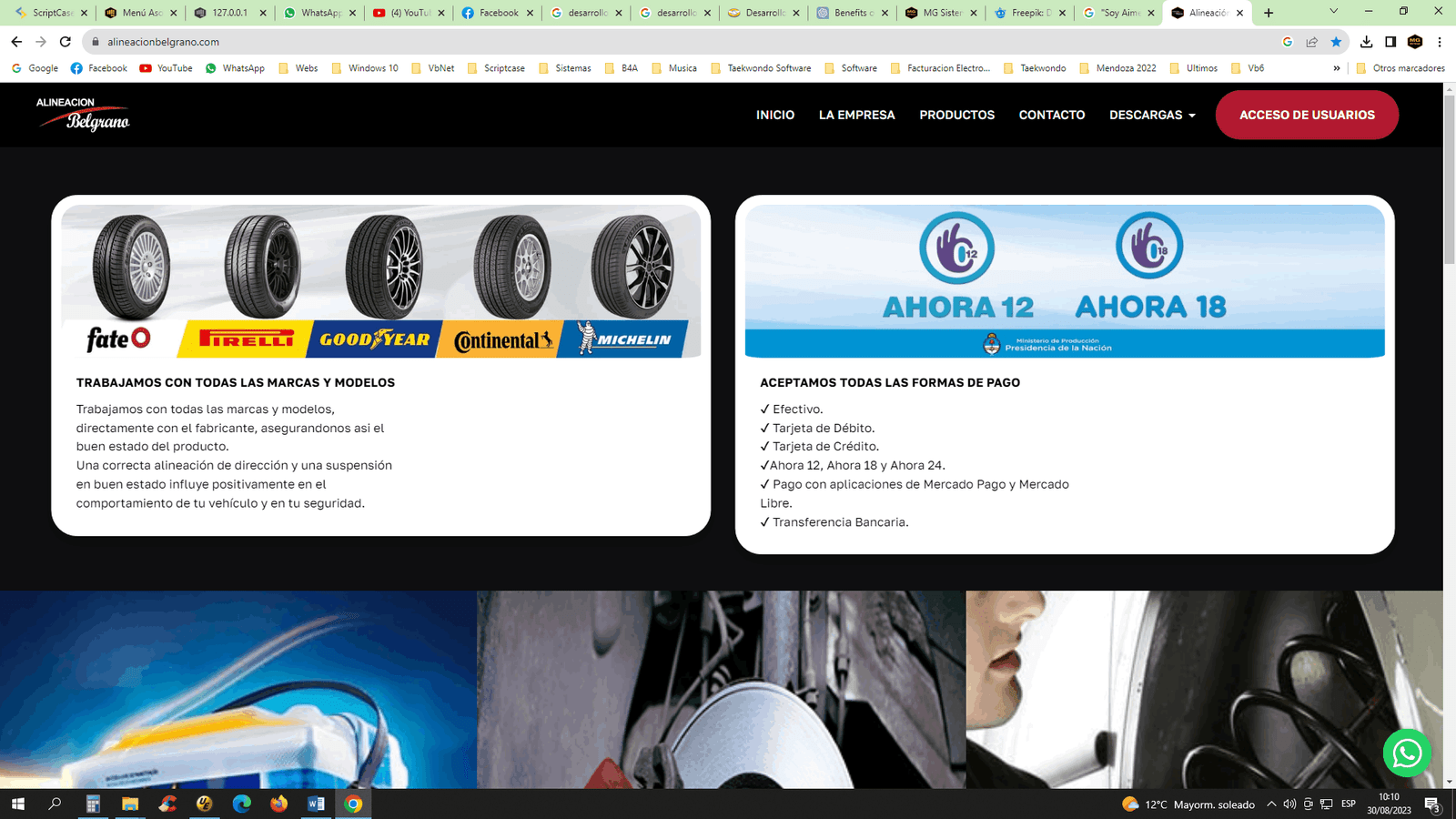Click the Facebook bookmark
Viewport: 1456px width, 819px height.
(99, 68)
